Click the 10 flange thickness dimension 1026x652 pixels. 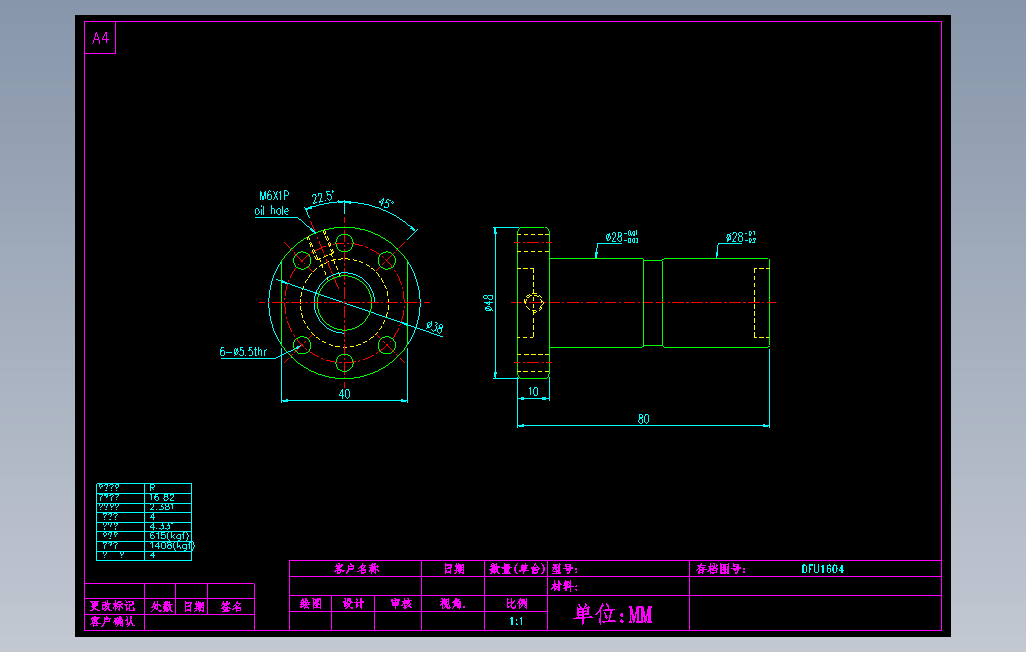pos(533,391)
